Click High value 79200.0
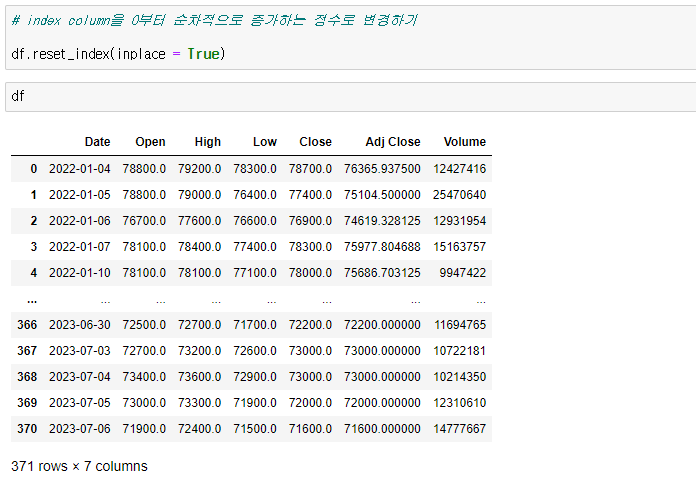 click(200, 169)
